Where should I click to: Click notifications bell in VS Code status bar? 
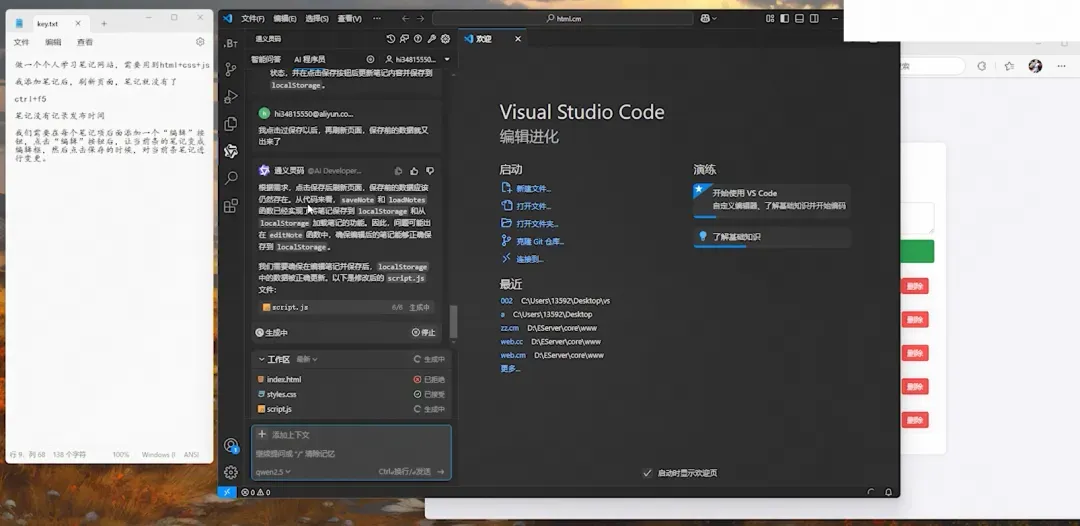tap(889, 492)
